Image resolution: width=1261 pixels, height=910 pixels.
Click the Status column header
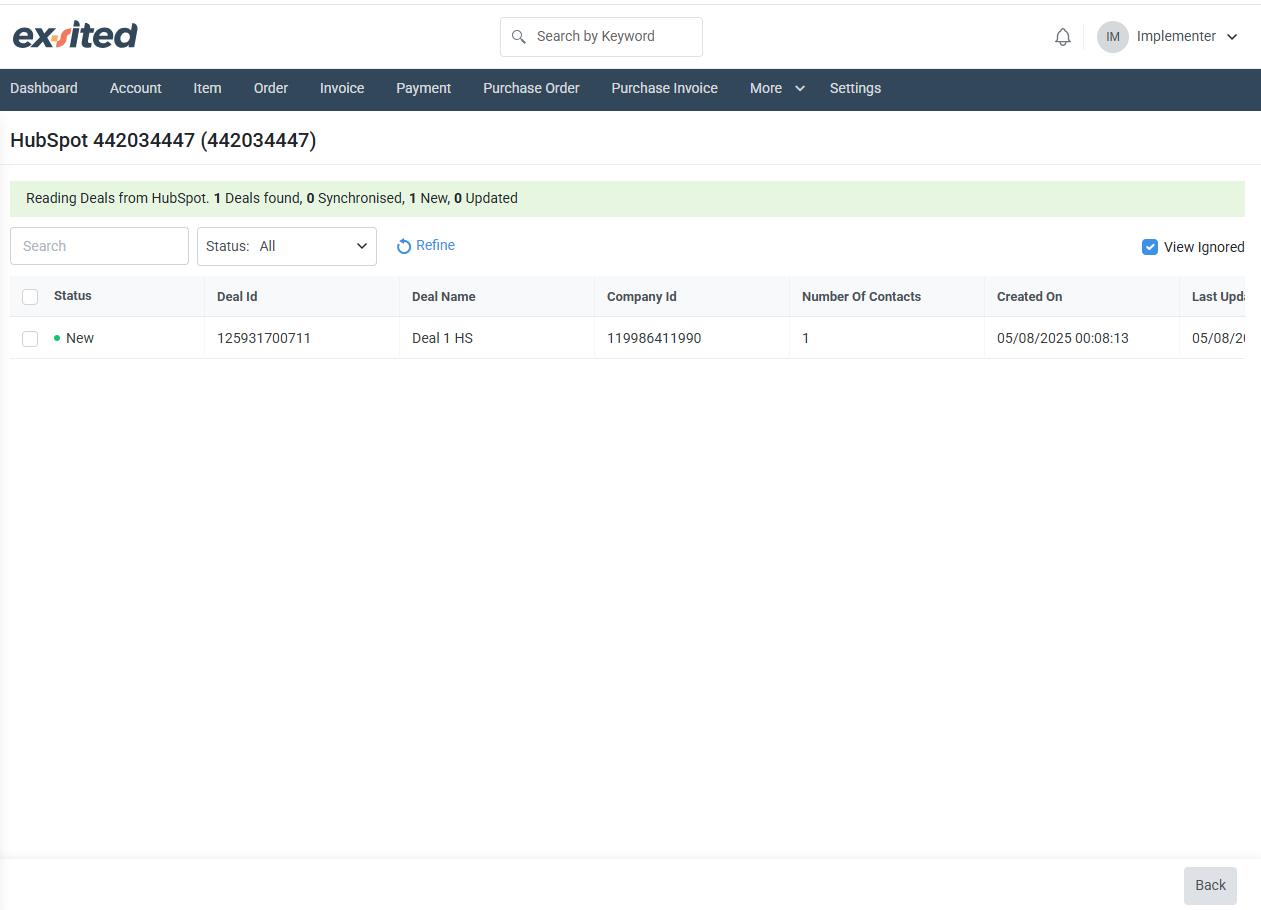coord(73,296)
